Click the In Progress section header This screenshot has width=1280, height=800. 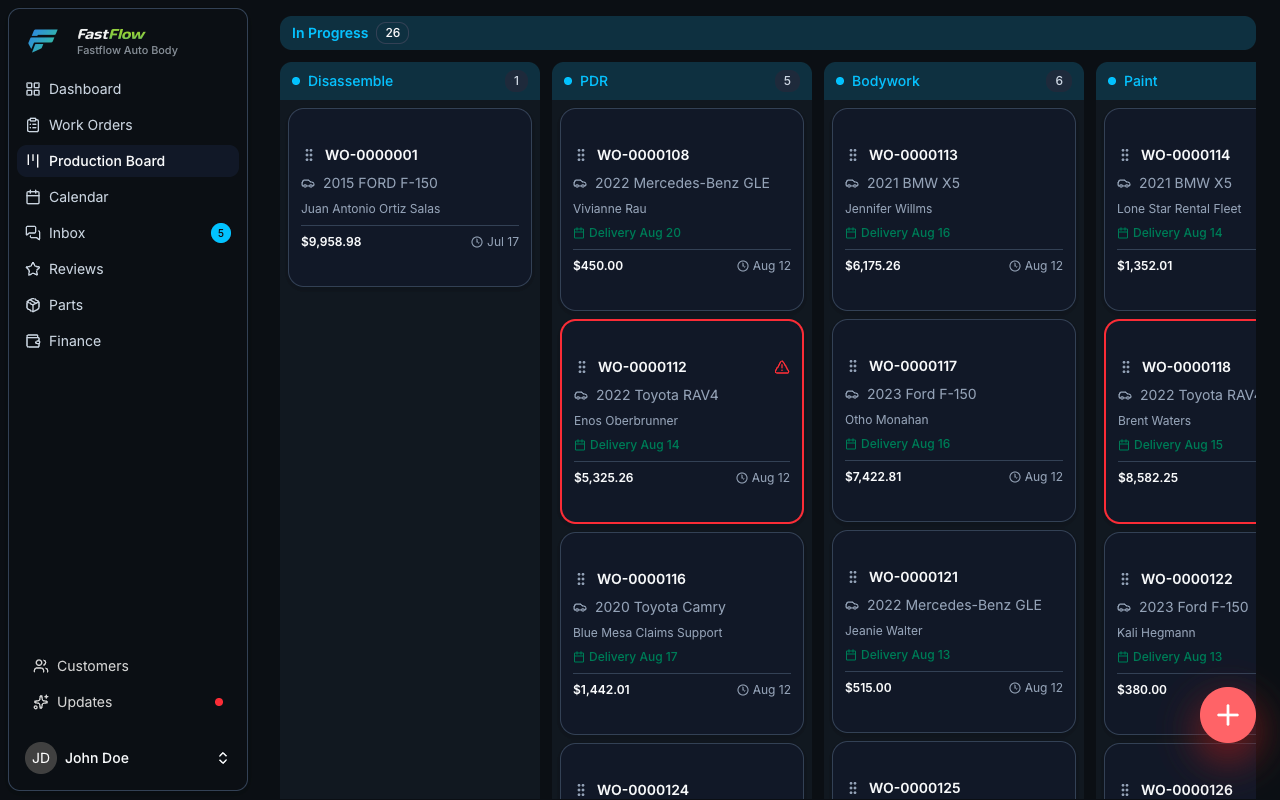(x=767, y=33)
